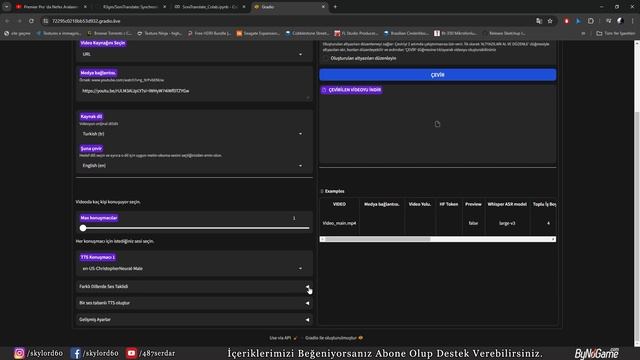Click the ByNoGame logo
The image size is (640, 360).
(597, 353)
